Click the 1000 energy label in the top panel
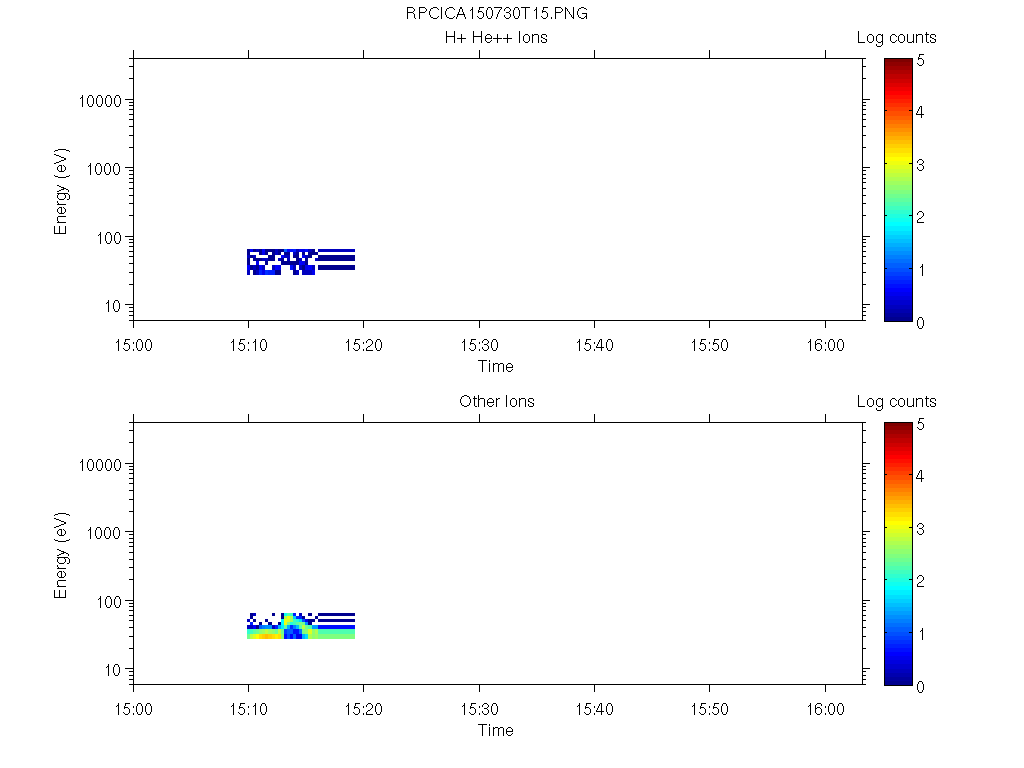This screenshot has height=768, width=1024. point(104,169)
